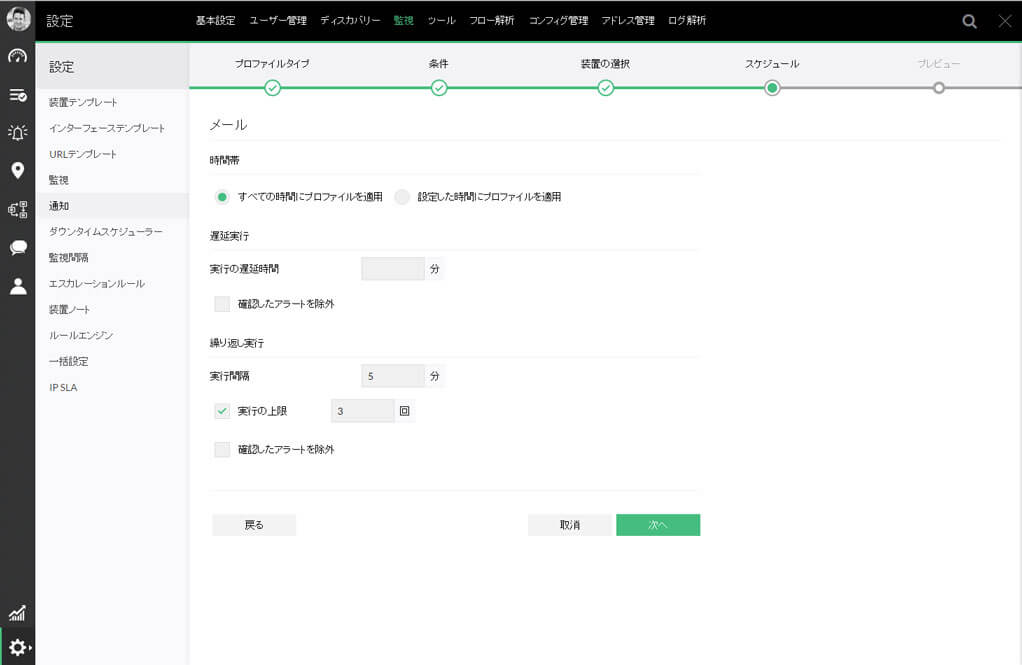
Task: Open the ログ解析 tab
Action: pyautogui.click(x=687, y=21)
